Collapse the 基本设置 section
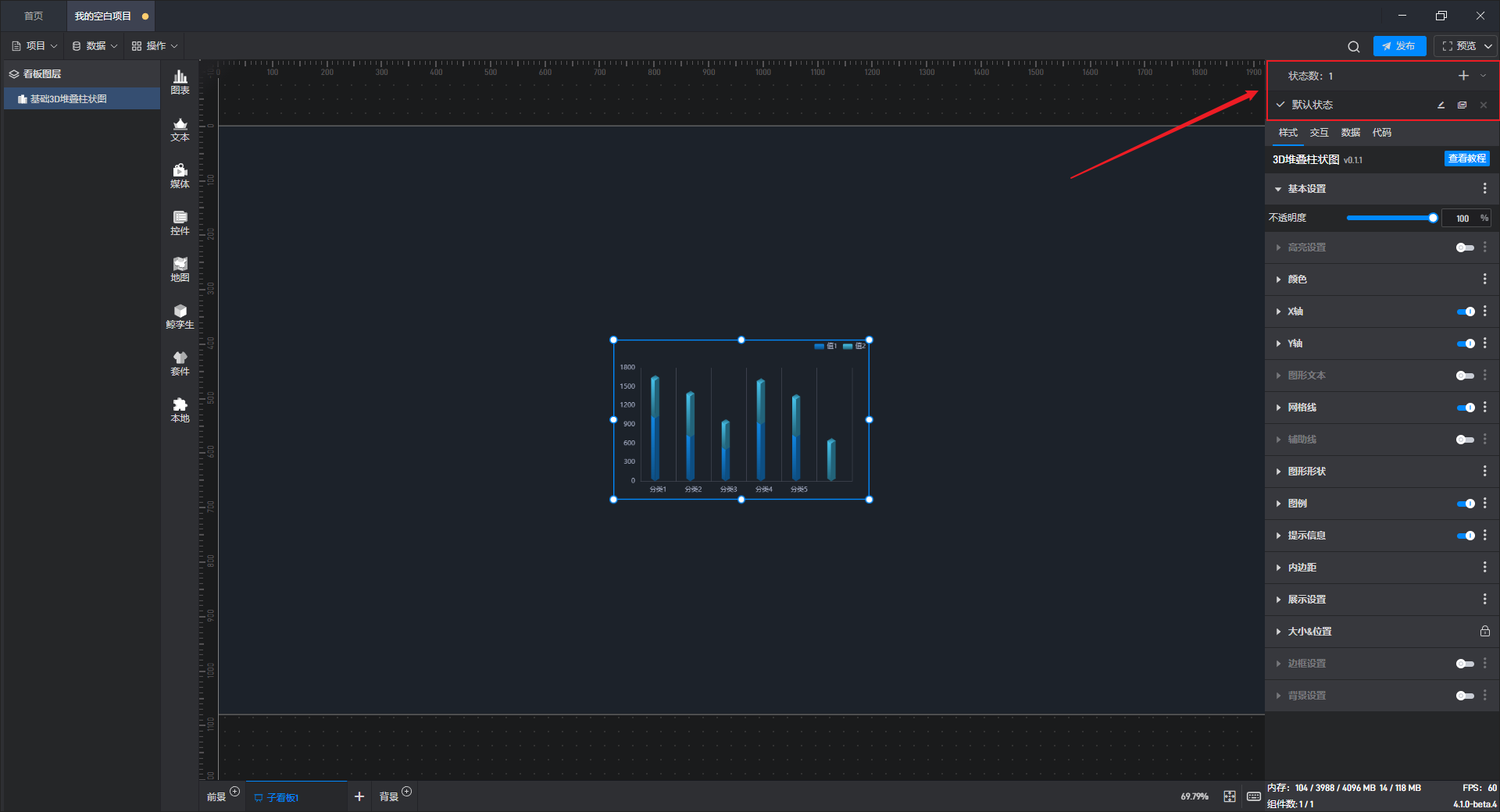Image resolution: width=1500 pixels, height=812 pixels. [1278, 189]
